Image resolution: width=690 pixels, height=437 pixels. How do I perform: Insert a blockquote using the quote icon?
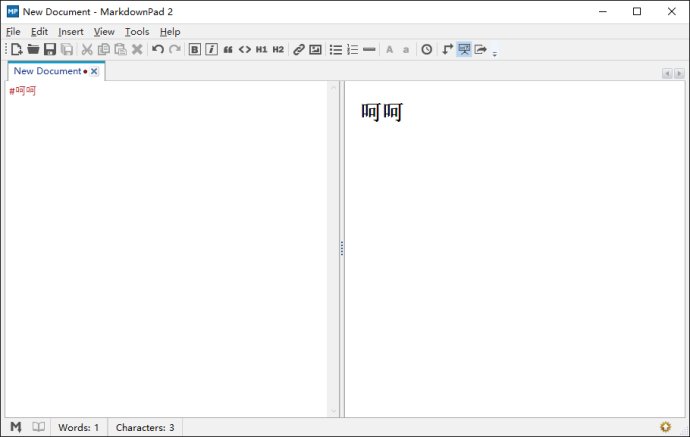[x=228, y=49]
